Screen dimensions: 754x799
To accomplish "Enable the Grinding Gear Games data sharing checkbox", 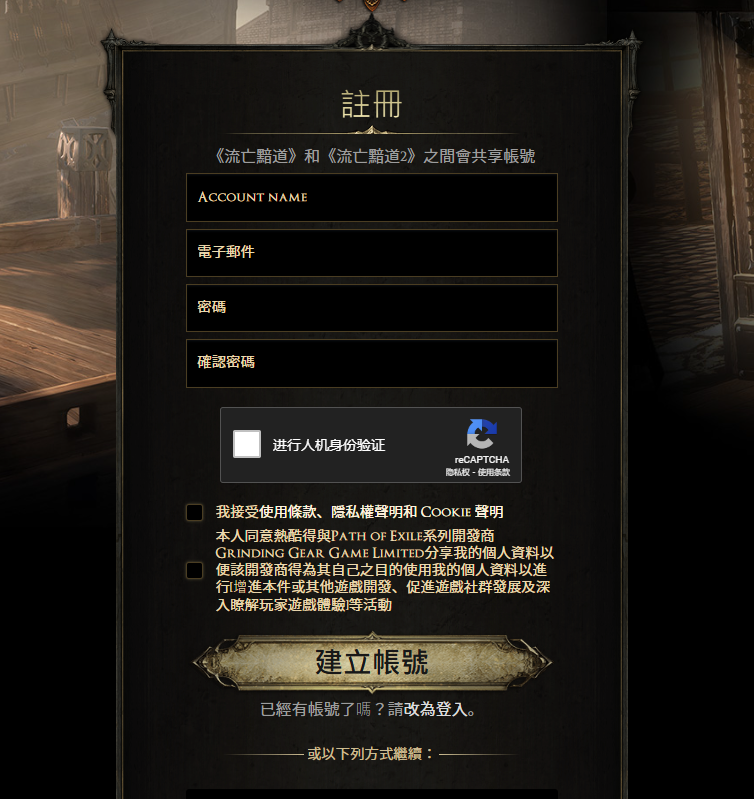I will tap(195, 570).
